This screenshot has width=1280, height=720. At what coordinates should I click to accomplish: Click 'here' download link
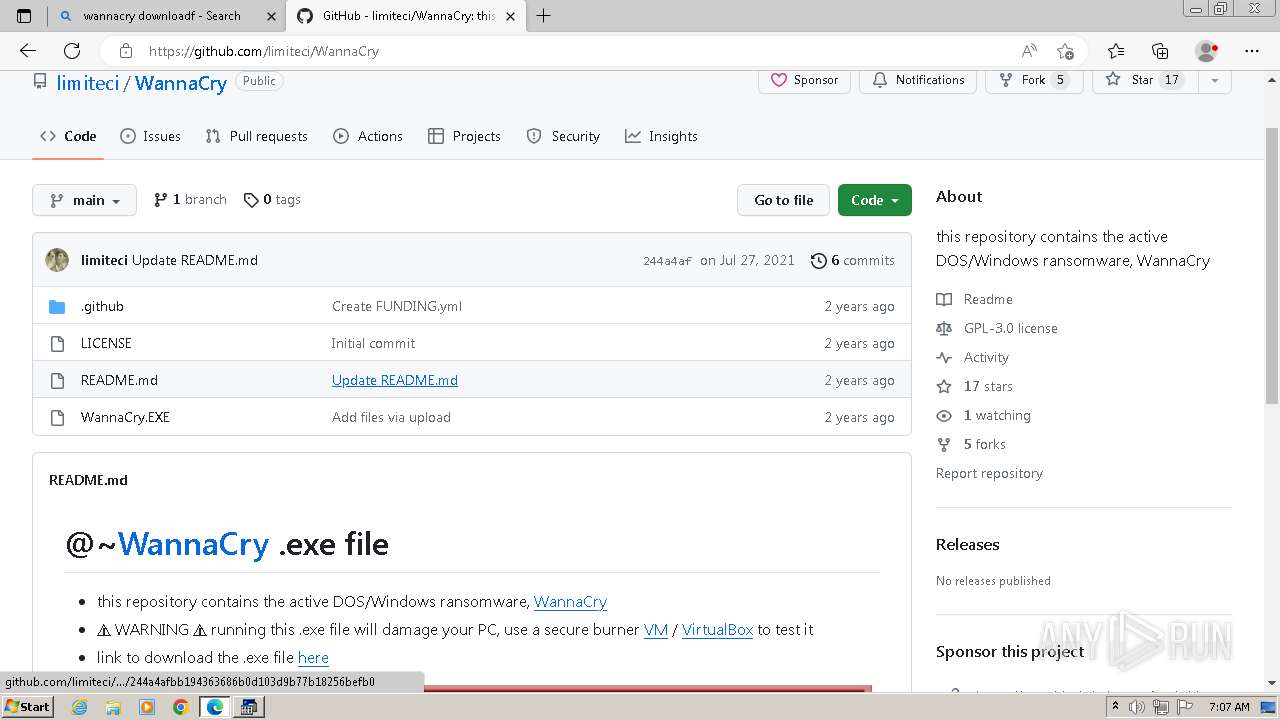[313, 658]
